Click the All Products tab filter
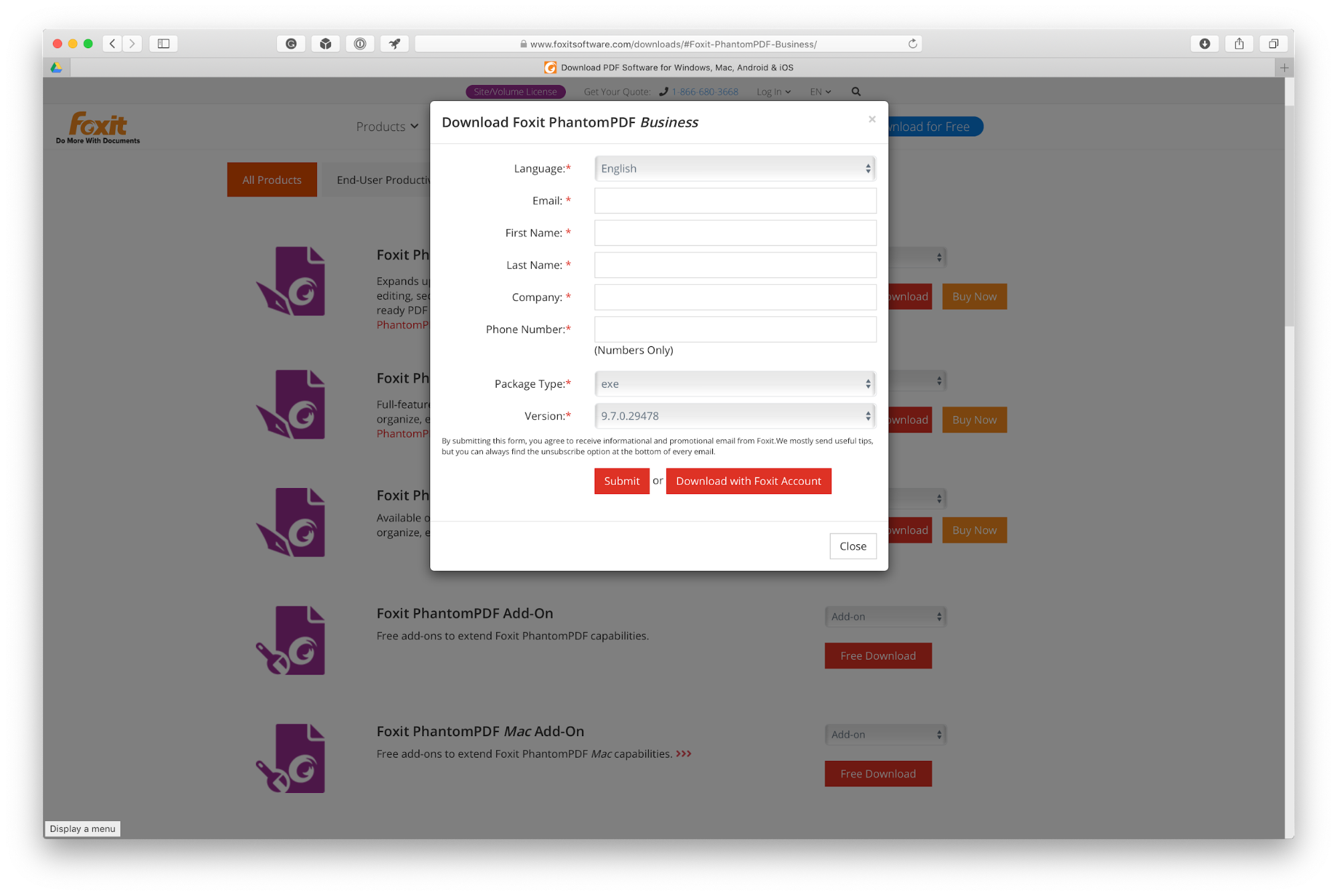1337x896 pixels. pos(271,179)
